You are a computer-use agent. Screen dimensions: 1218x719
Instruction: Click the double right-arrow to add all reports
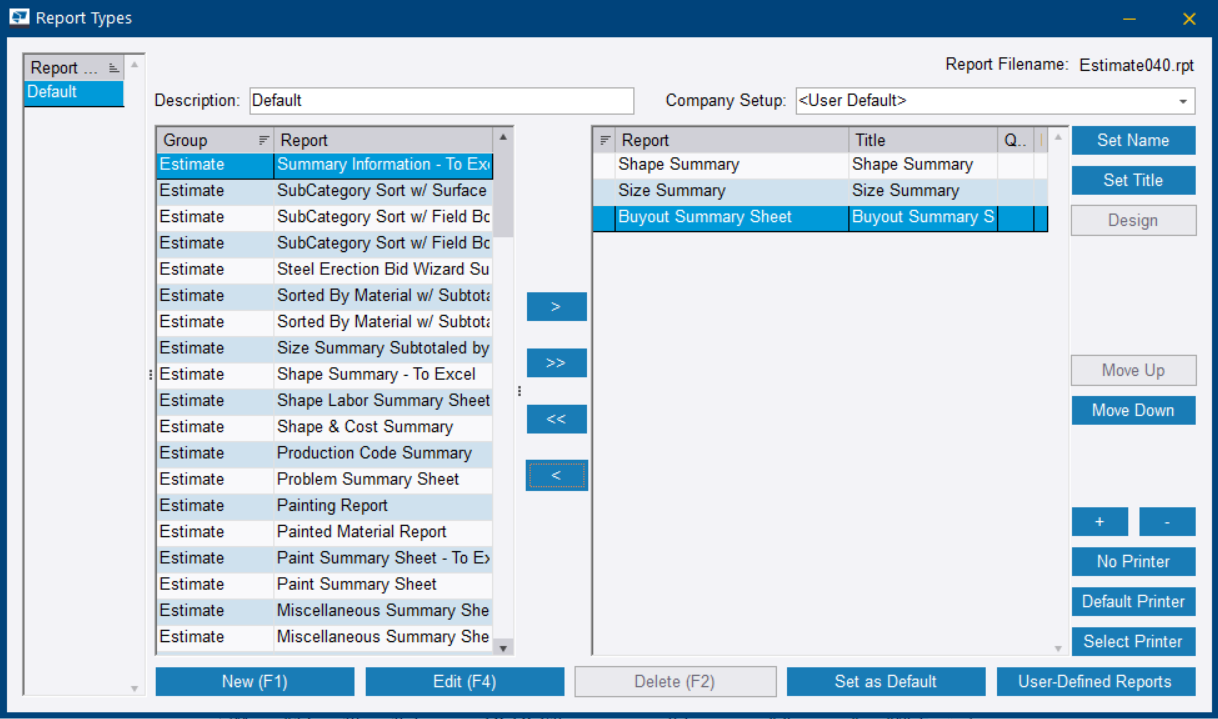[x=556, y=362]
